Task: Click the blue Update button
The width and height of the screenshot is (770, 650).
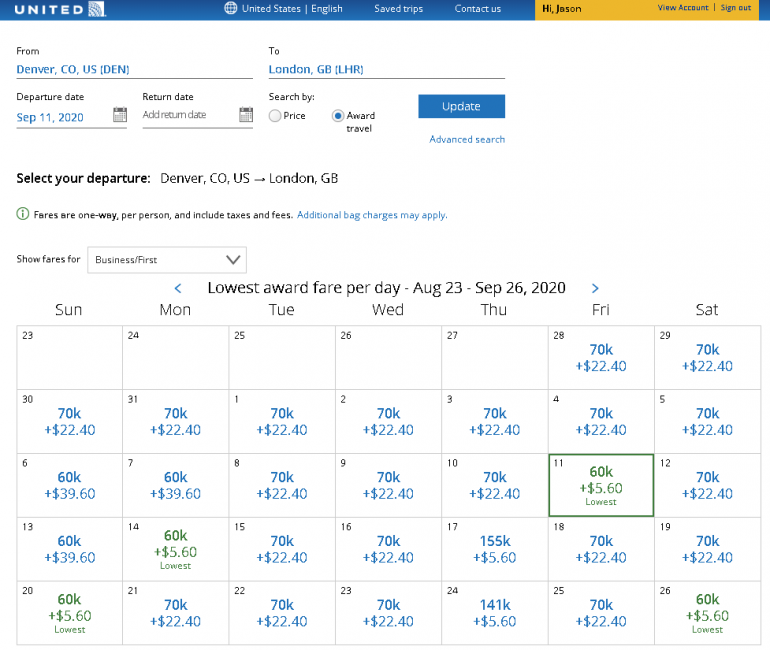Action: pos(461,107)
